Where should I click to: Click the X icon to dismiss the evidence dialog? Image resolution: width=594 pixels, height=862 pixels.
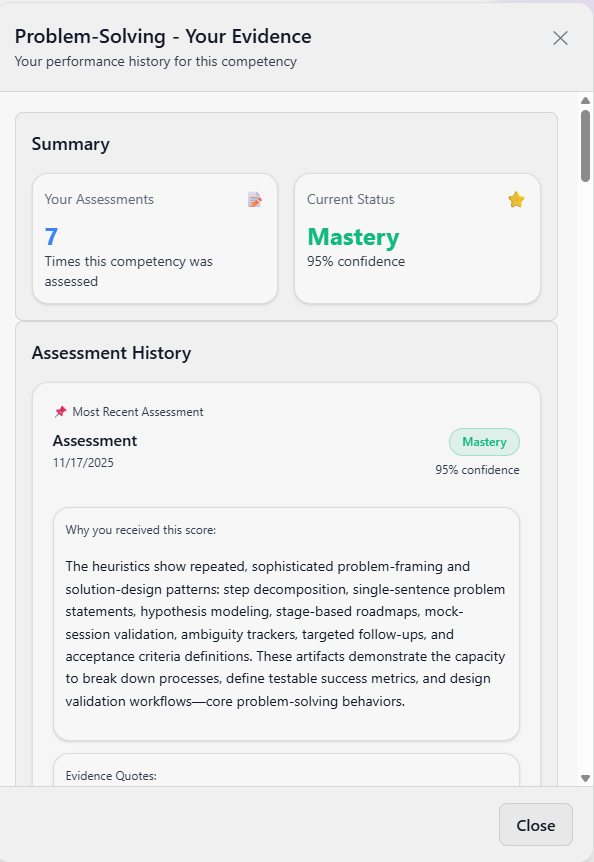tap(560, 38)
